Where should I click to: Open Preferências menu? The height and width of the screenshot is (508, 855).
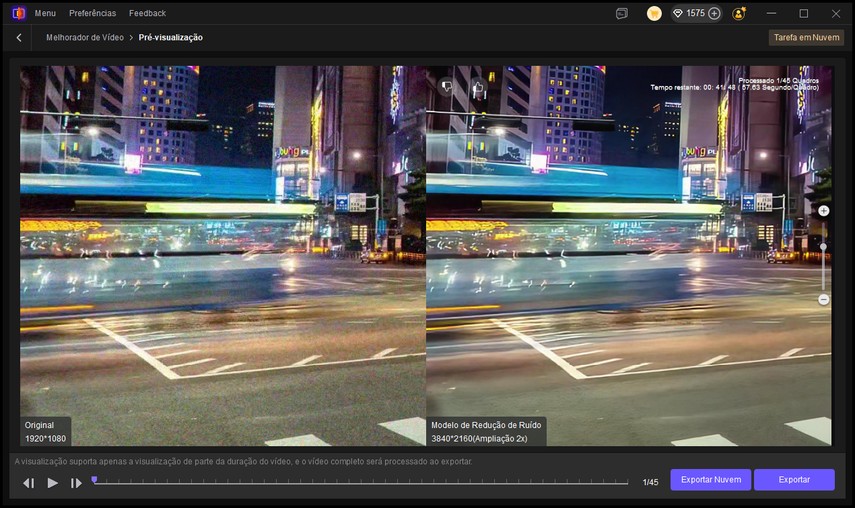(92, 13)
